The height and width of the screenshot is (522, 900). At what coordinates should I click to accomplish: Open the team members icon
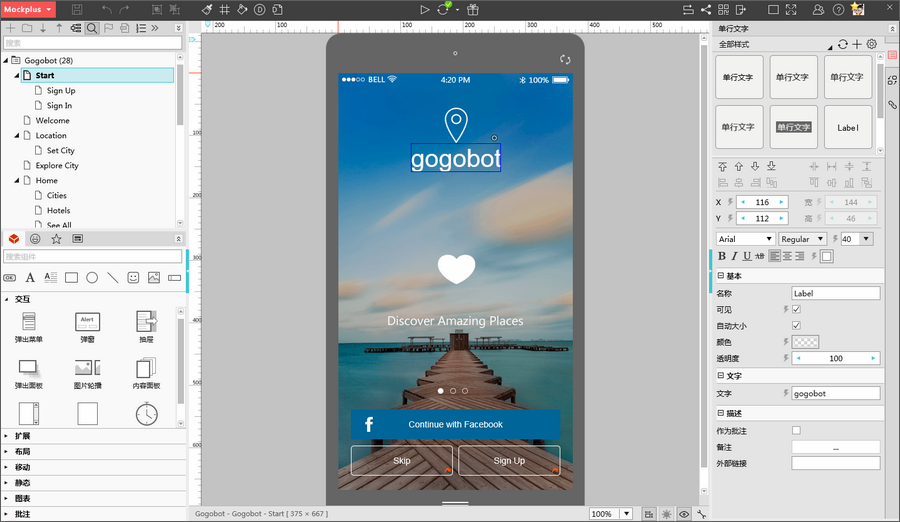pyautogui.click(x=818, y=9)
